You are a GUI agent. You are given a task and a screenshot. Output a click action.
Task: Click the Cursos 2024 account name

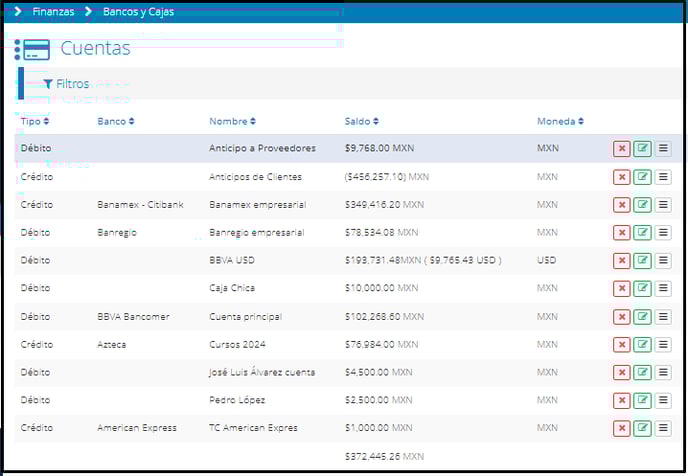pos(237,345)
